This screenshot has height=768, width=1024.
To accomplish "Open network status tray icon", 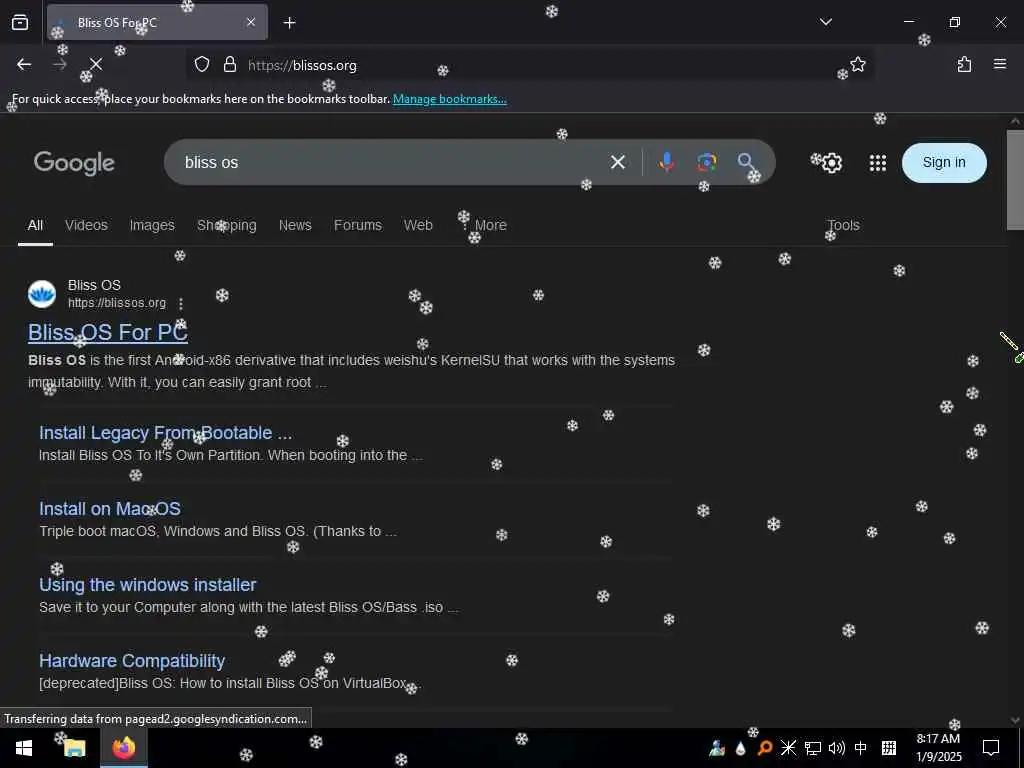I will pos(812,748).
